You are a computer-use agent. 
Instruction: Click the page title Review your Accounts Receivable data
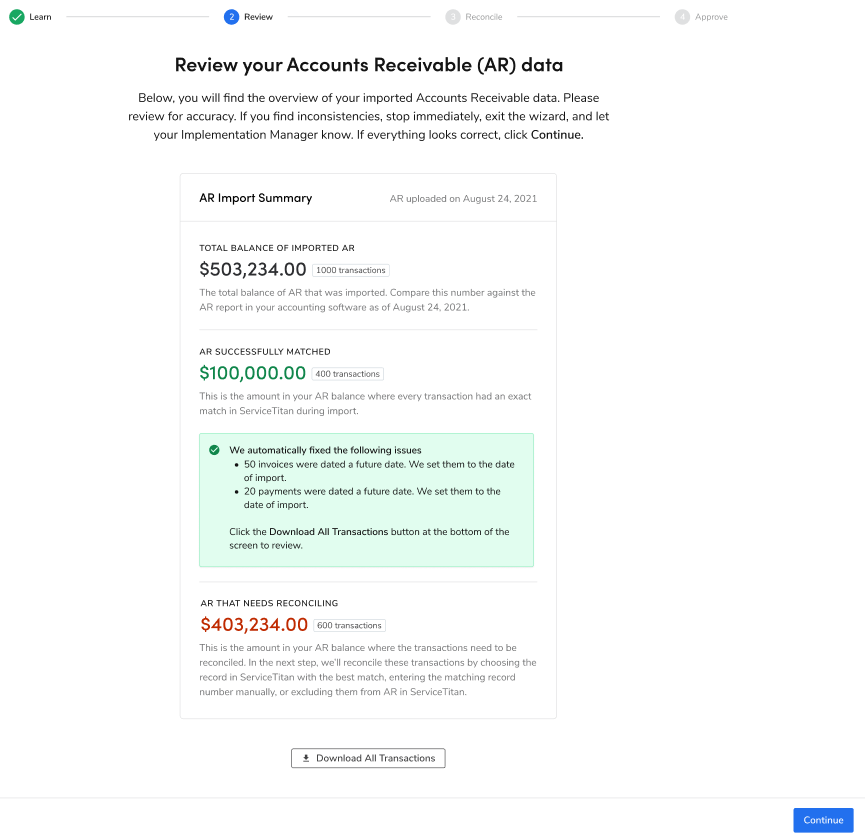tap(369, 65)
